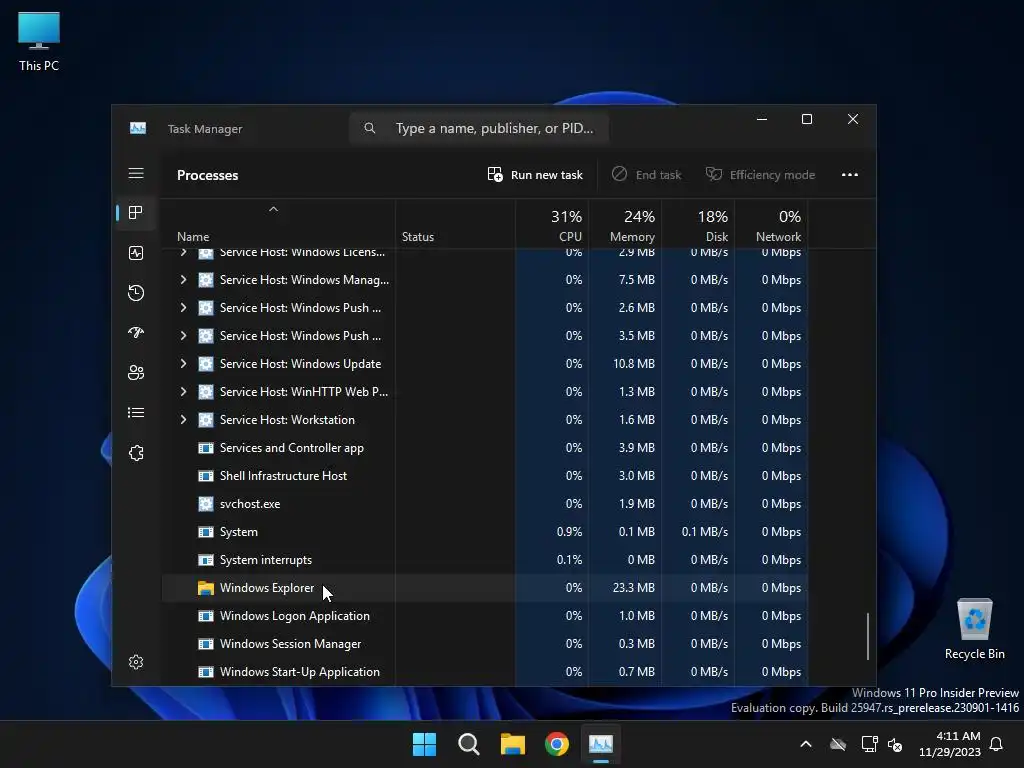
Task: Open the Recycle Bin desktop icon
Action: [x=974, y=629]
